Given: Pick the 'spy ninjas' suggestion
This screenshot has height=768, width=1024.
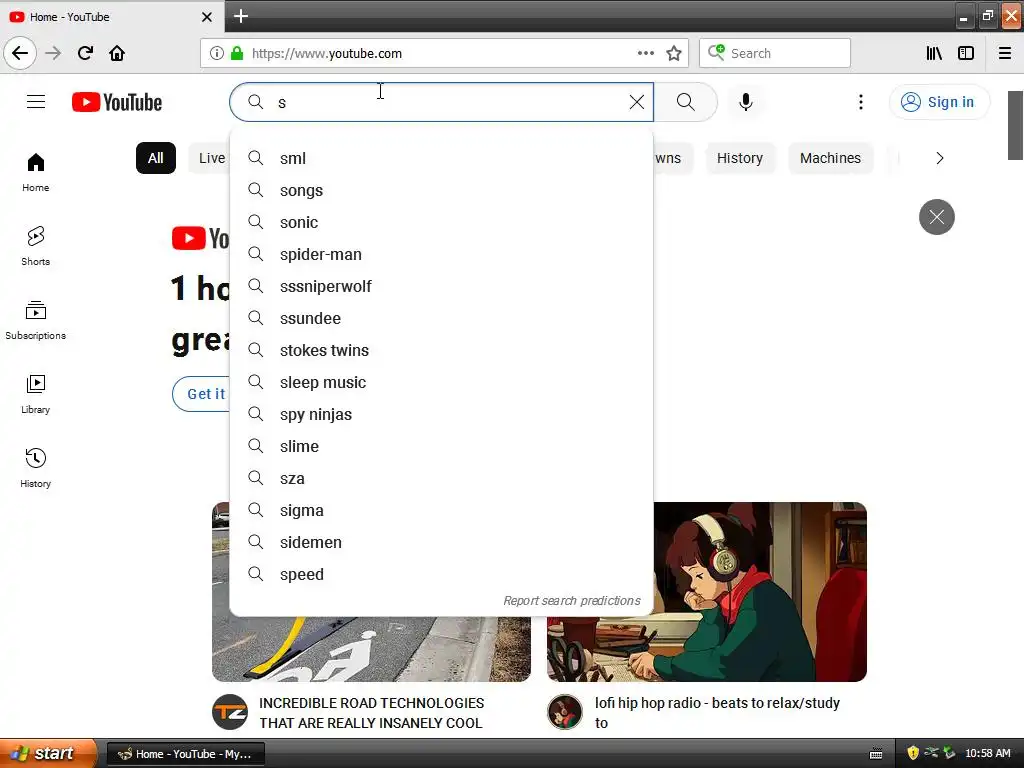Looking at the screenshot, I should [441, 414].
